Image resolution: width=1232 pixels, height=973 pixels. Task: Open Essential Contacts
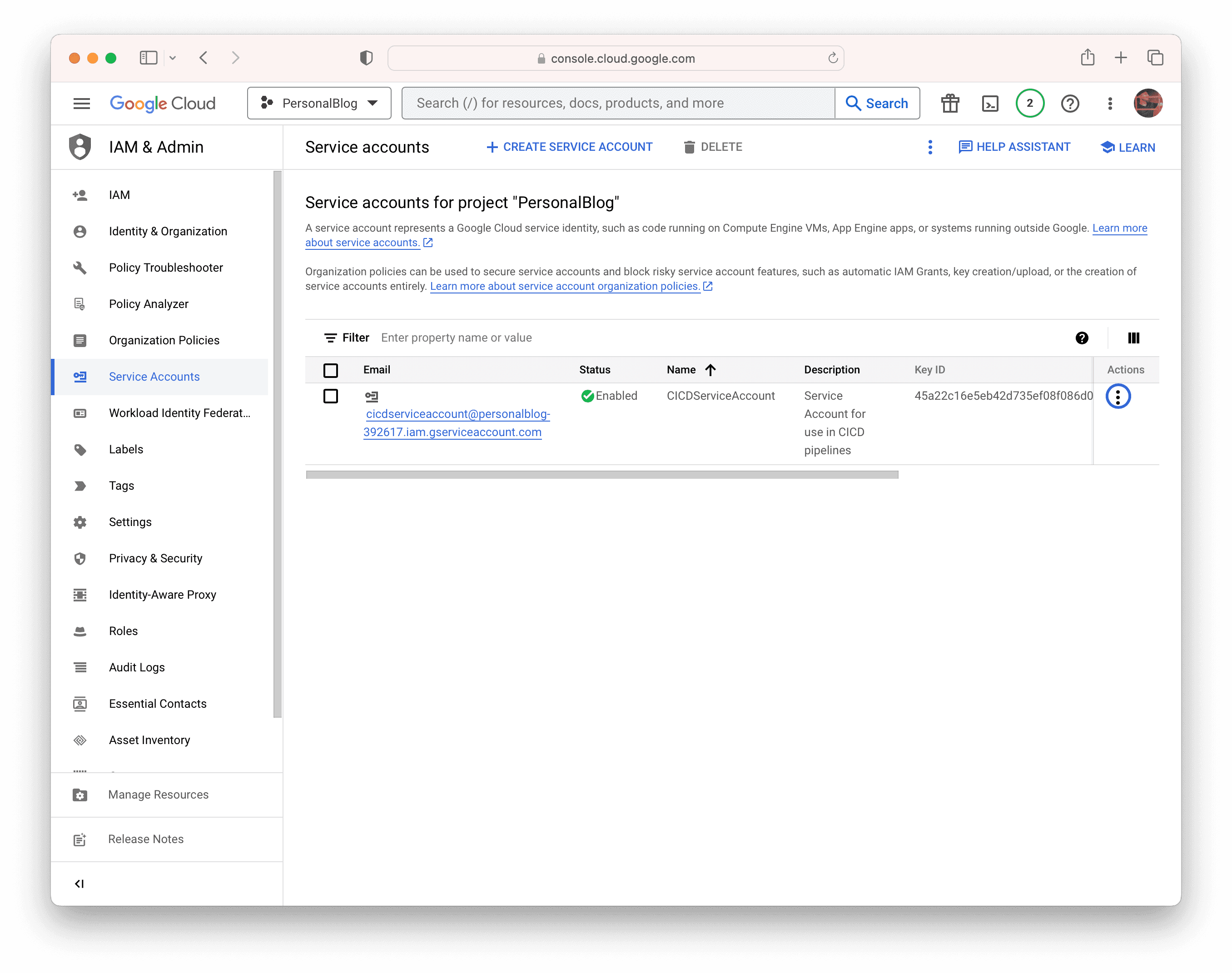click(x=159, y=704)
